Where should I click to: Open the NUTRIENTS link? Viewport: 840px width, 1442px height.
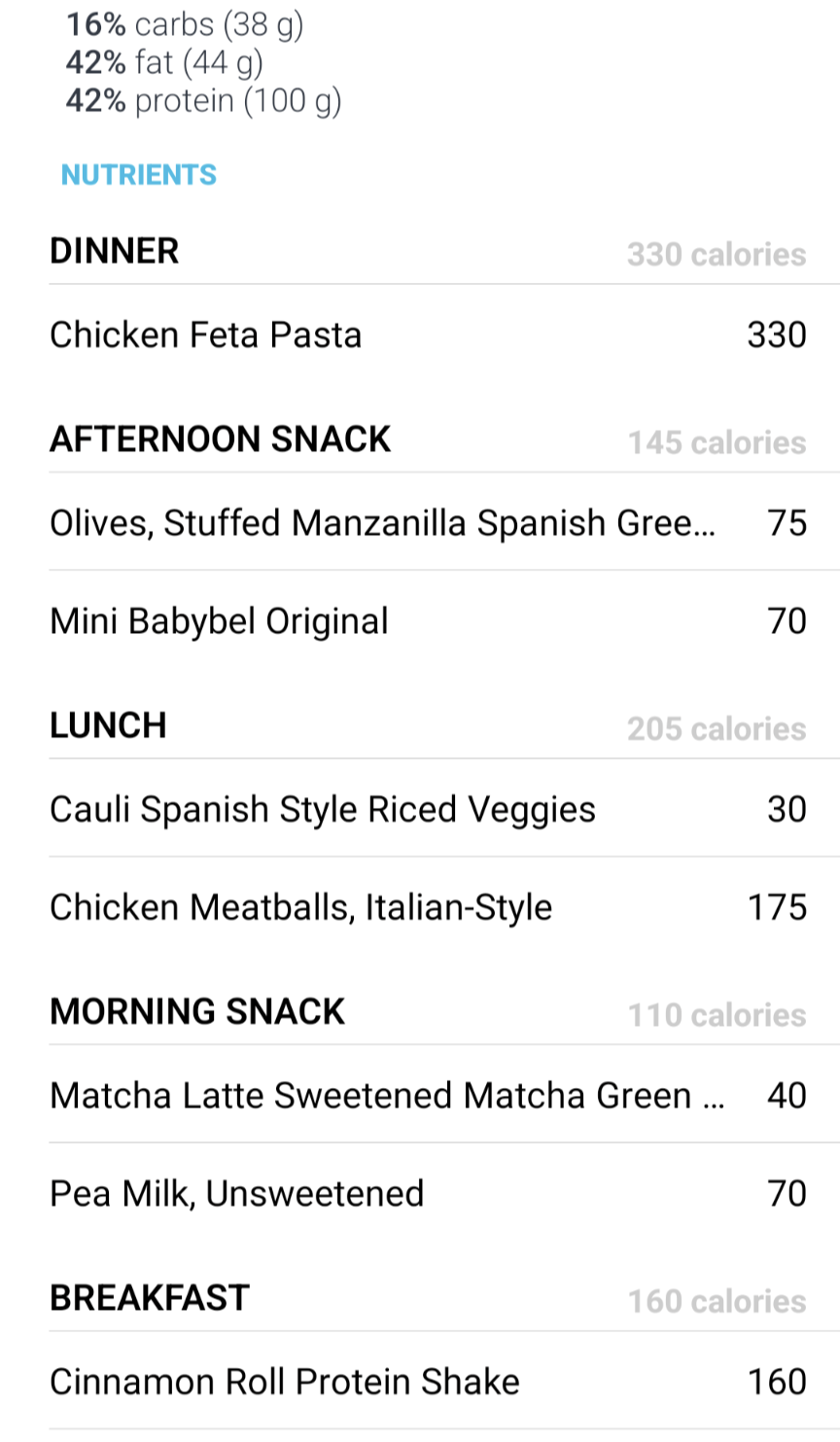(x=138, y=175)
